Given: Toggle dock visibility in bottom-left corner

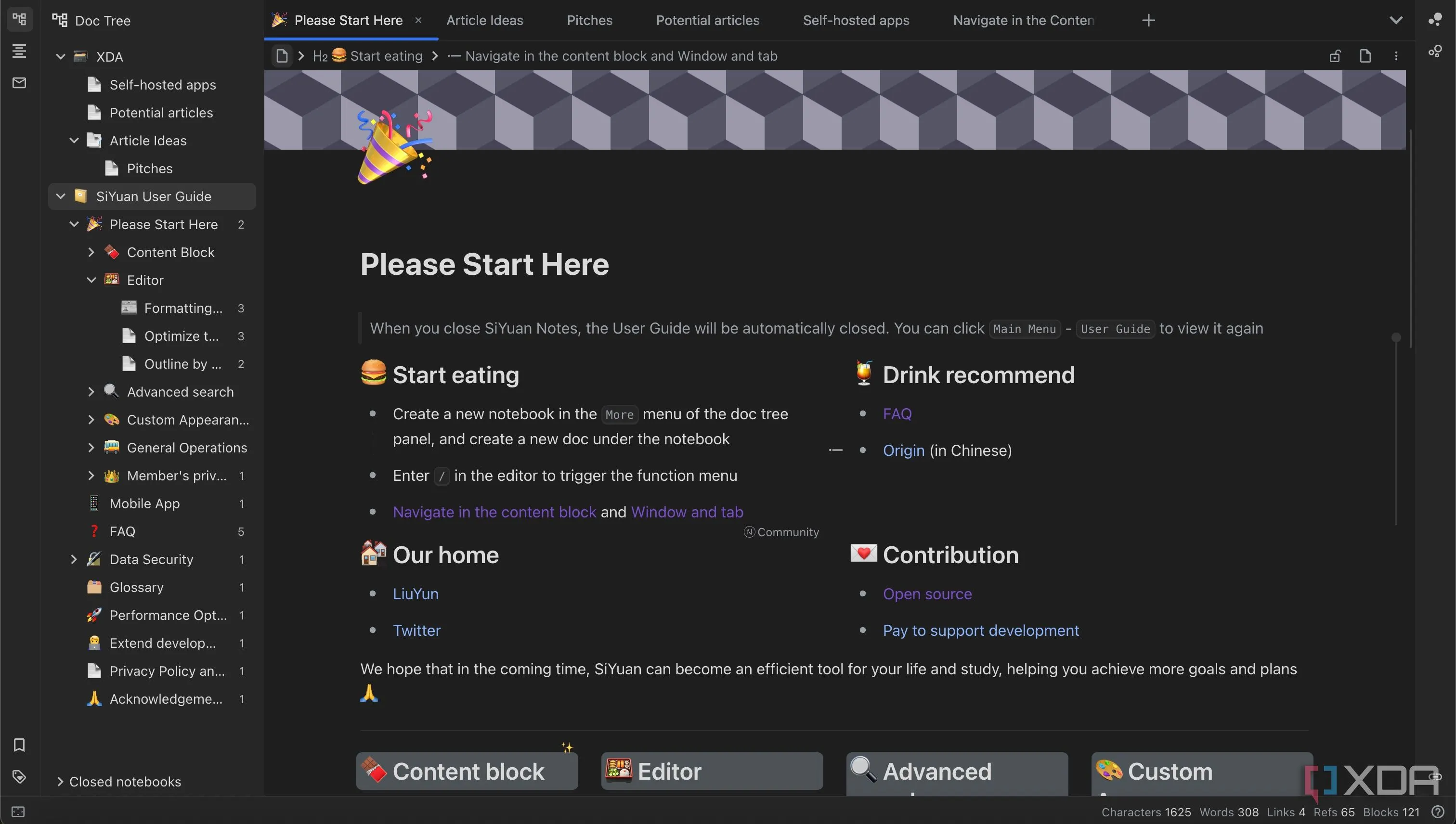Looking at the screenshot, I should click(x=18, y=811).
